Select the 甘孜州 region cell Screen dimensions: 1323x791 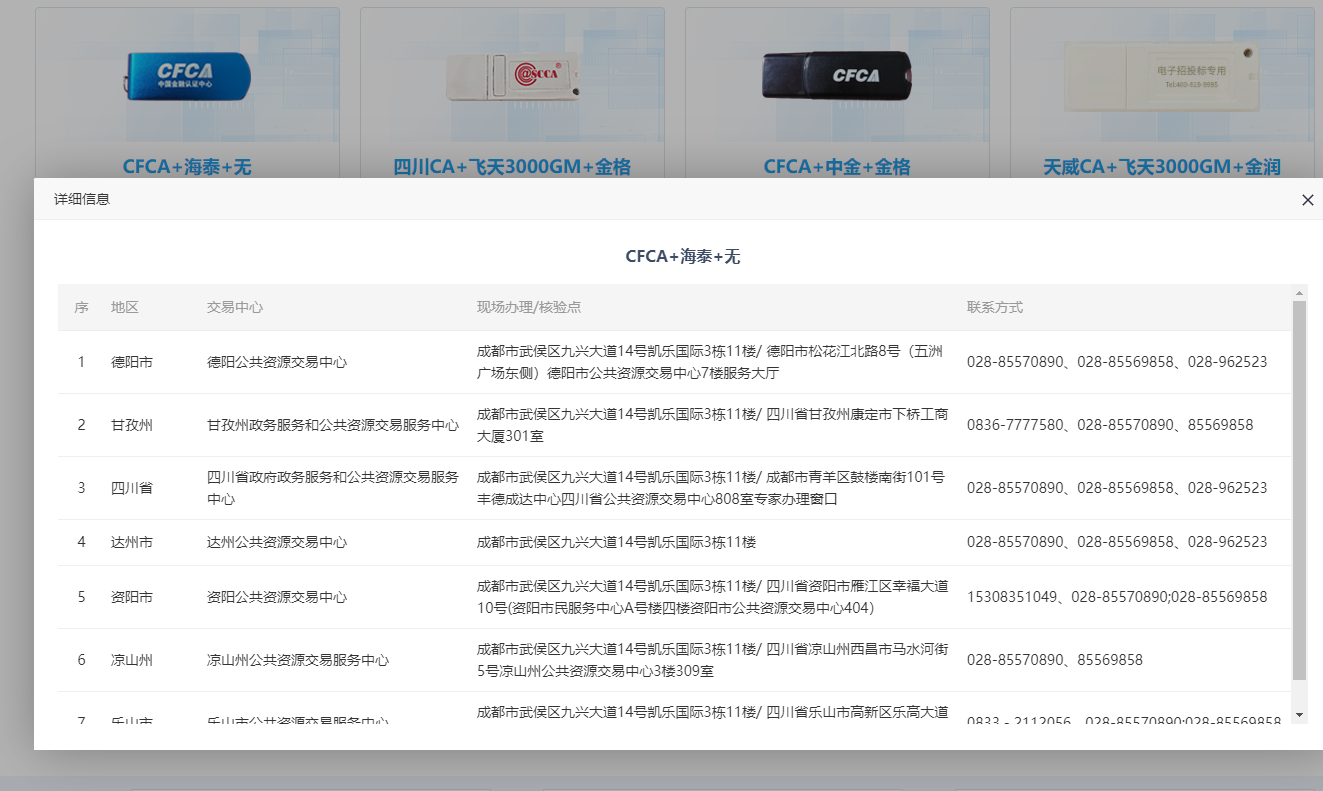point(132,425)
